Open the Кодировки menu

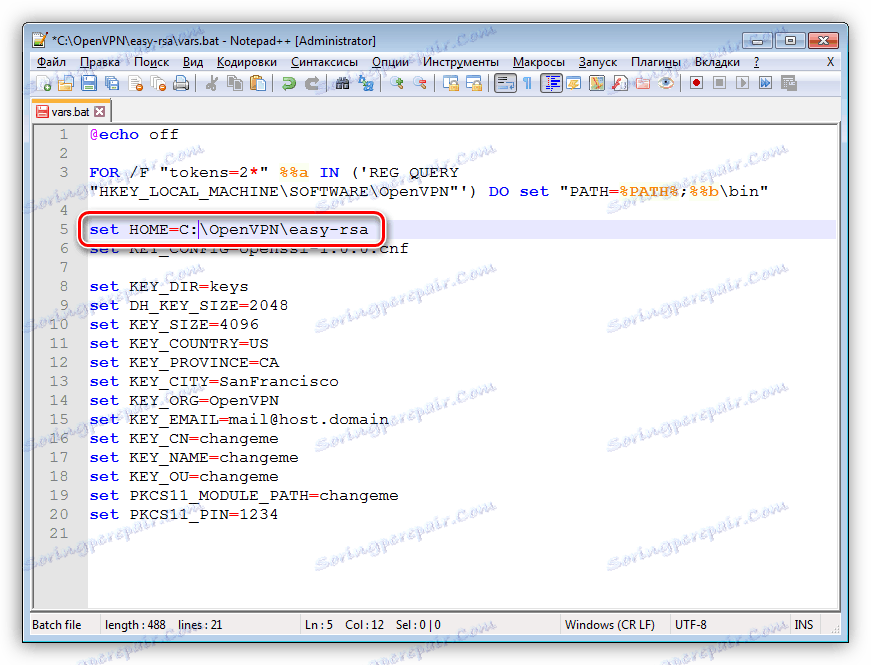coord(247,62)
